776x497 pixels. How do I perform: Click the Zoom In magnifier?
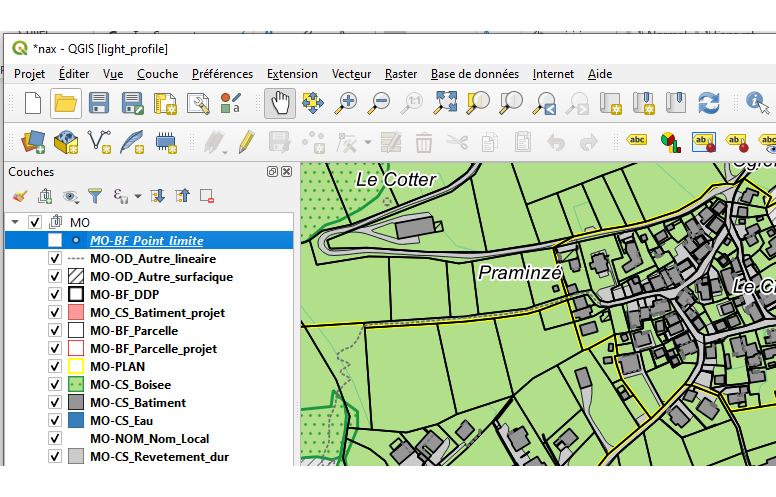[347, 103]
